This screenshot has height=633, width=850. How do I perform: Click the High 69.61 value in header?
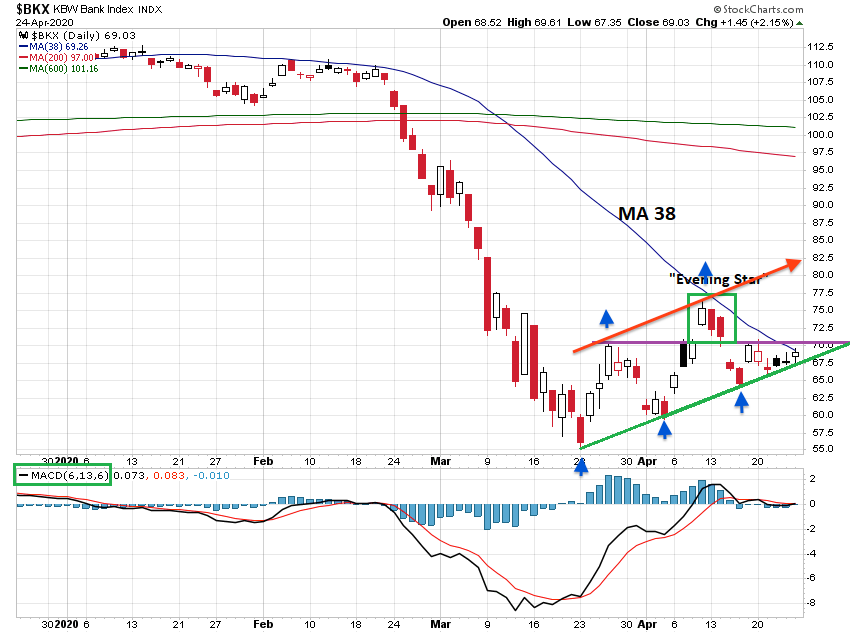coord(534,22)
